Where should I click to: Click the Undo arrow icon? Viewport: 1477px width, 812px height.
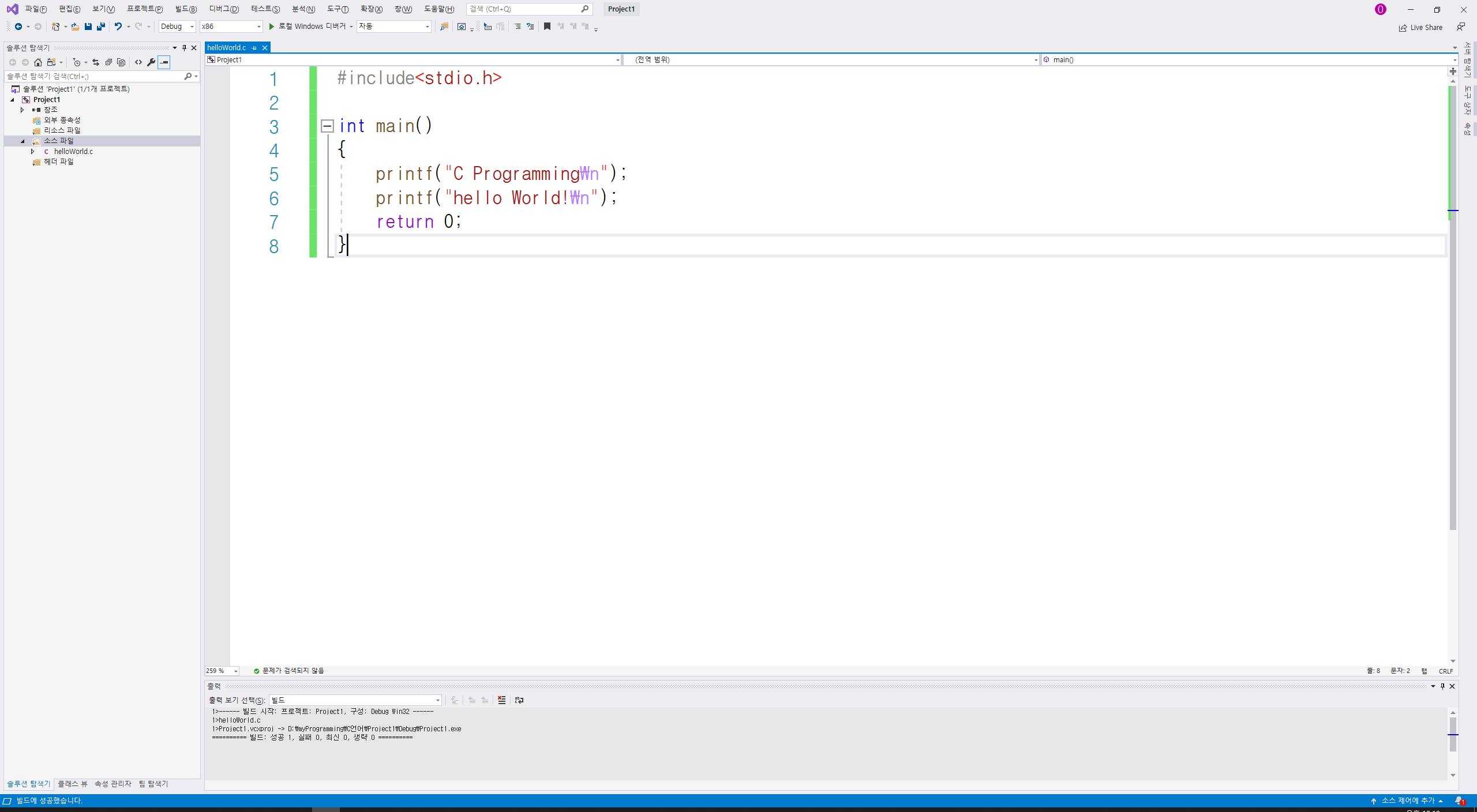point(118,27)
